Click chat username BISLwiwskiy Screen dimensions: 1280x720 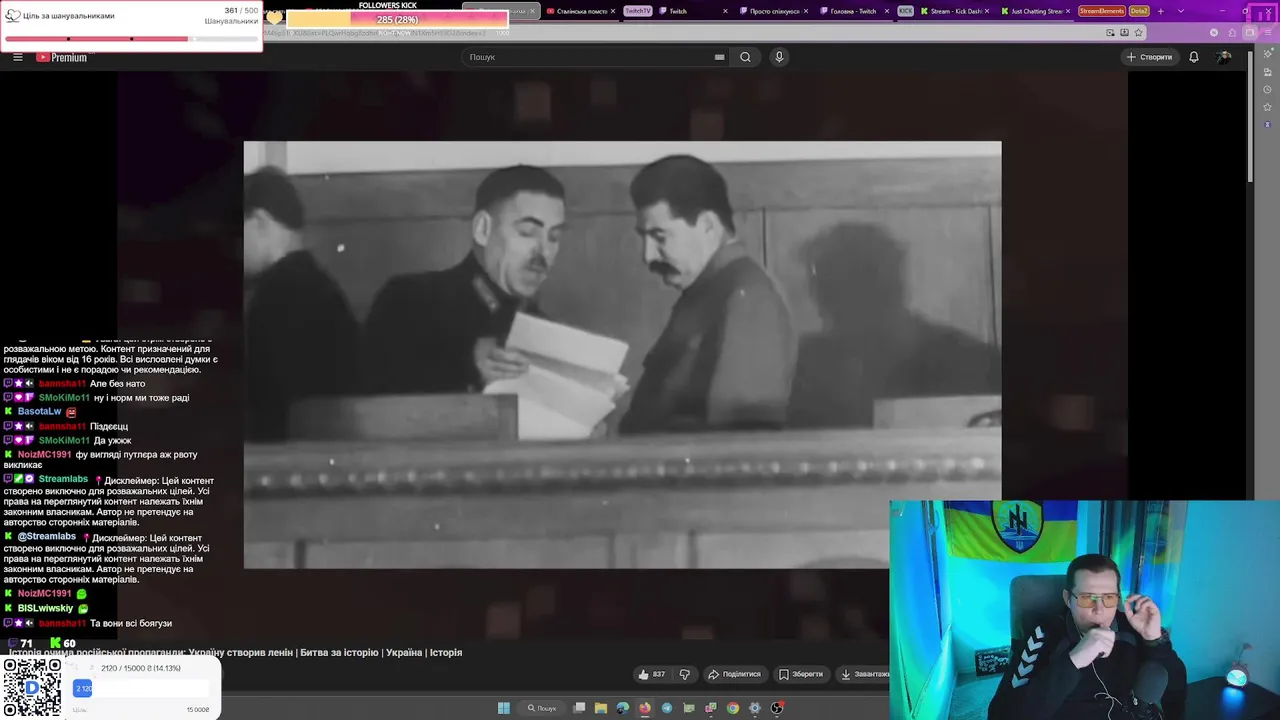[x=46, y=608]
